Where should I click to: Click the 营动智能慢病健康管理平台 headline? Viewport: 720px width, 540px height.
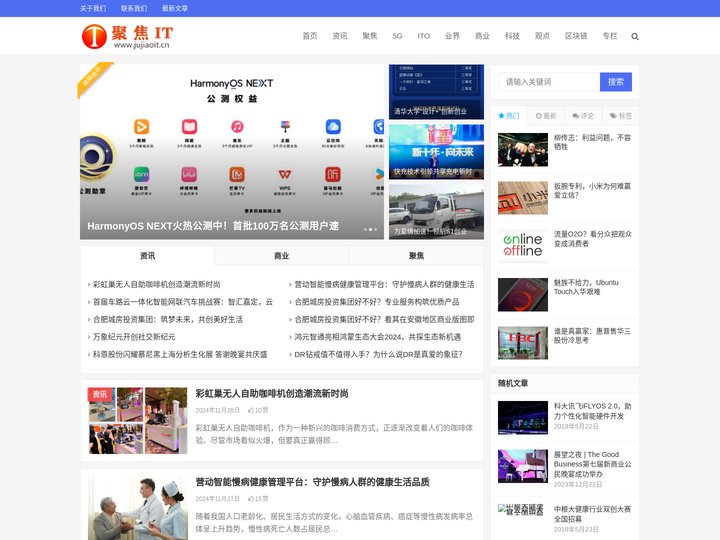point(312,482)
